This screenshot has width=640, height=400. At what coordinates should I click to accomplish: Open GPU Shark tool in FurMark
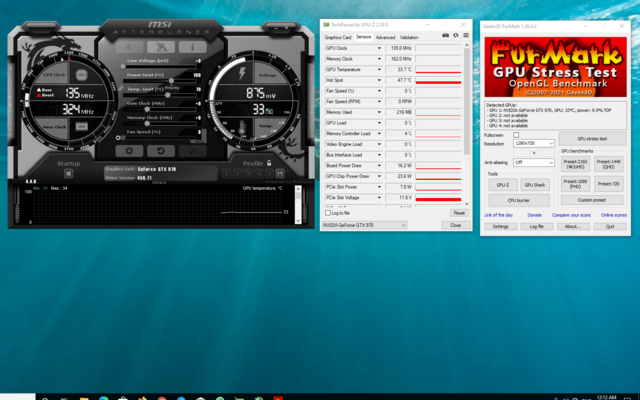coord(535,185)
